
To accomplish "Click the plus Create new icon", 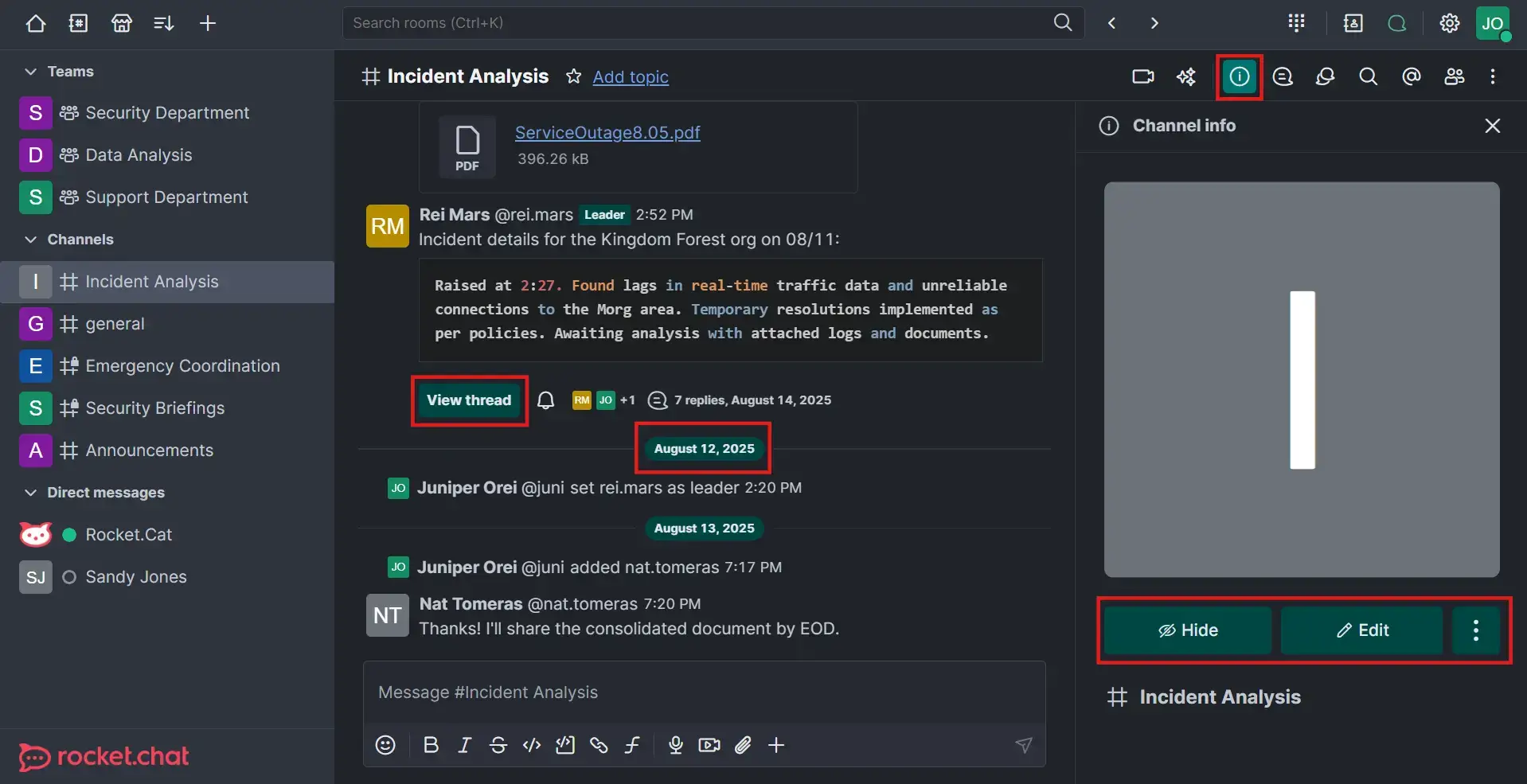I will click(208, 23).
